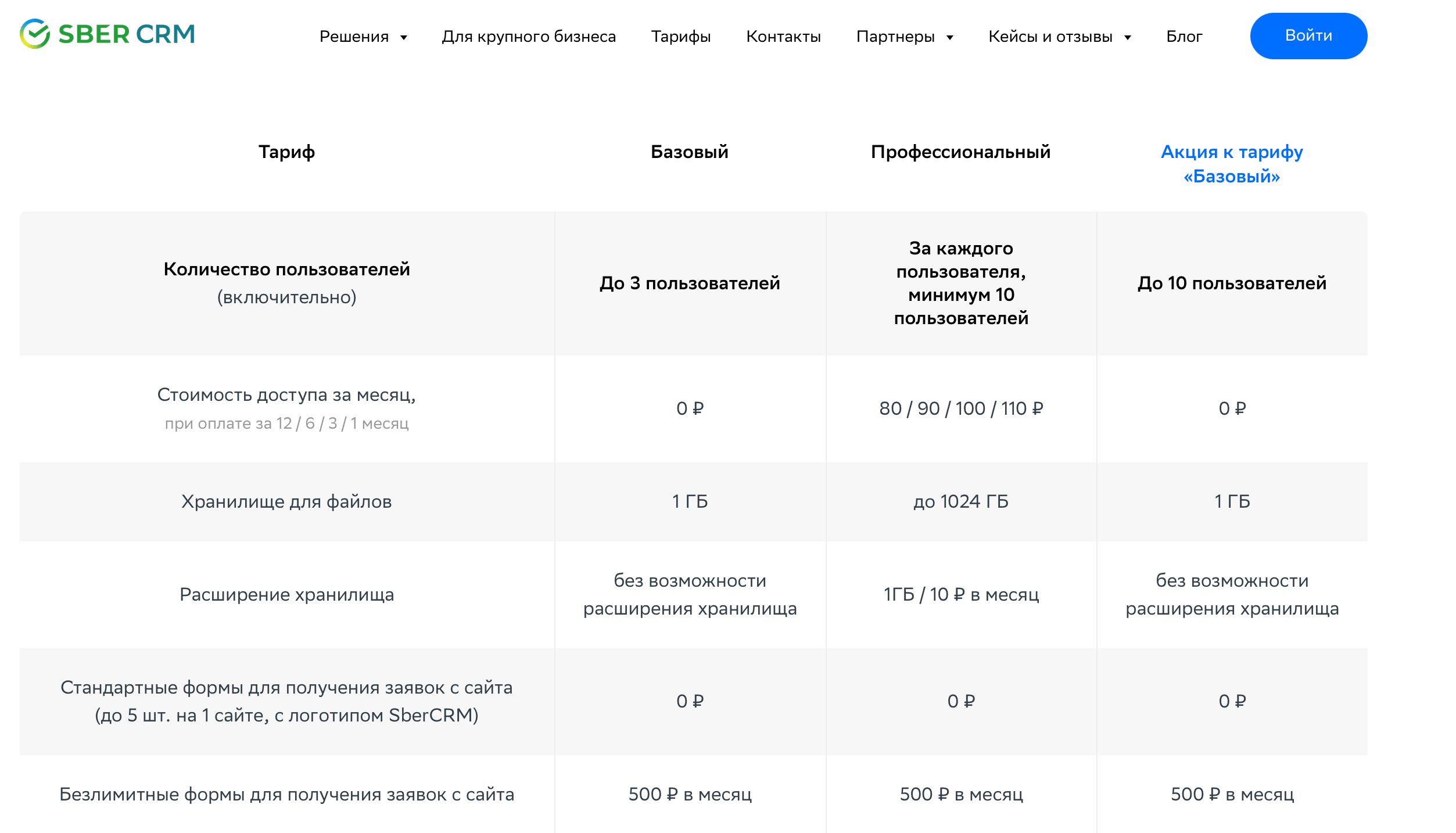The height and width of the screenshot is (833, 1456).
Task: Open the Кейсы и отзывы menu label
Action: [1050, 37]
